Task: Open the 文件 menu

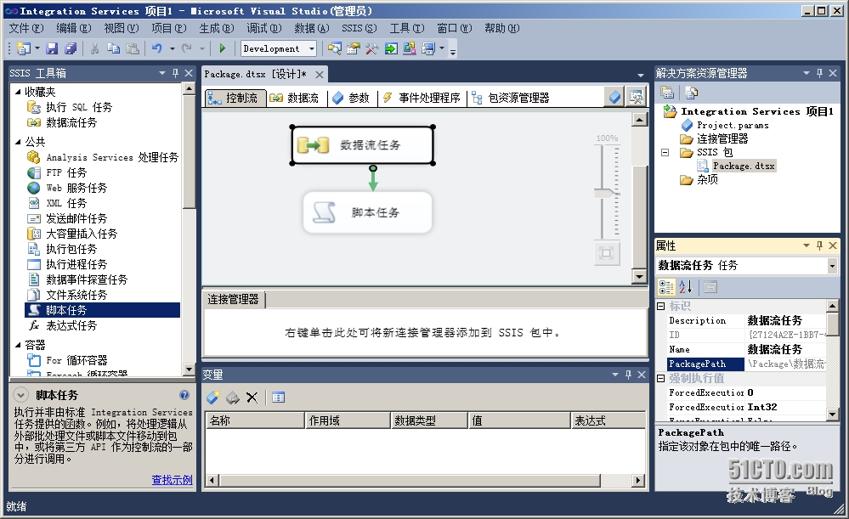Action: pos(26,28)
